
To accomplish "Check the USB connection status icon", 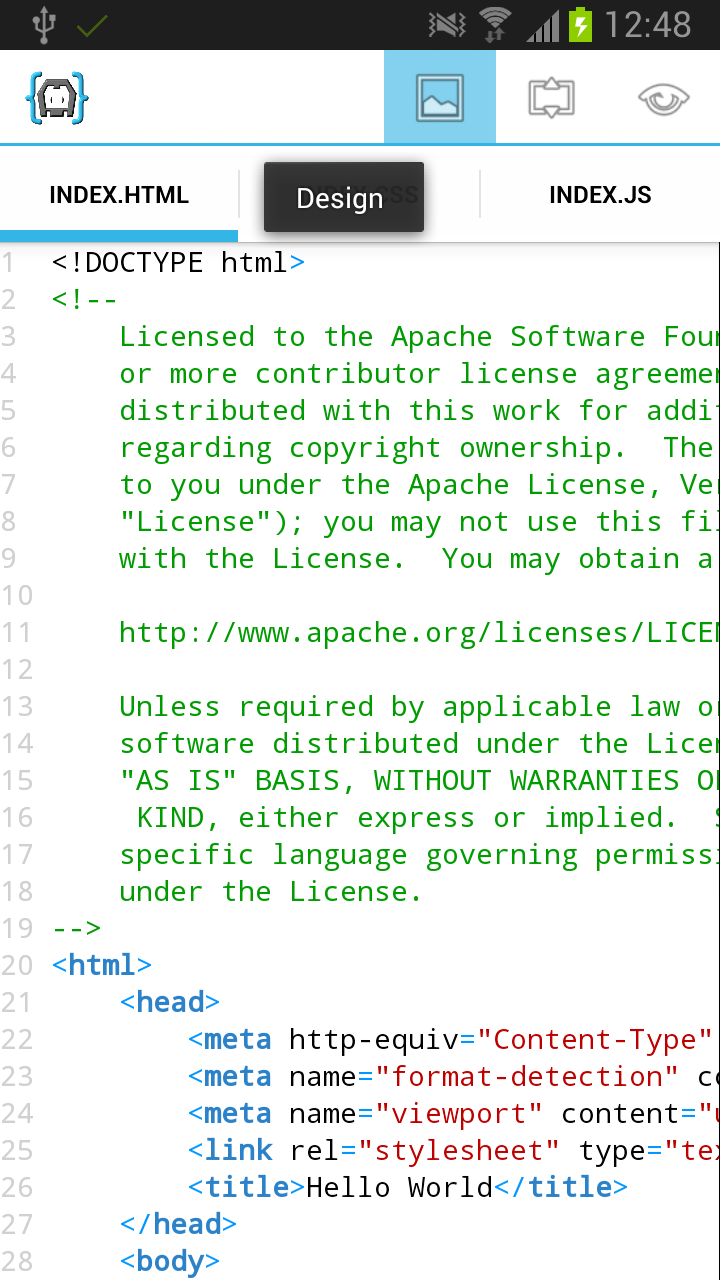I will click(43, 25).
